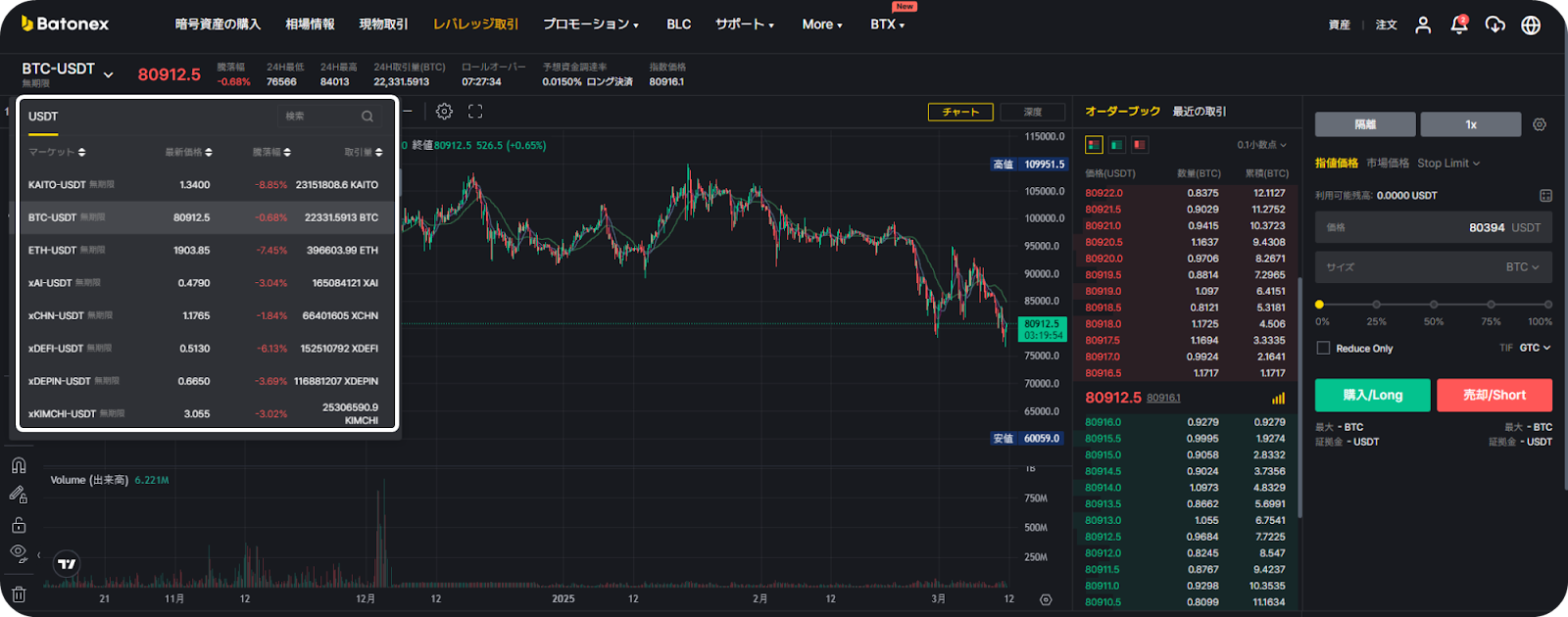
Task: Select the magnet snap tool
Action: [x=19, y=465]
